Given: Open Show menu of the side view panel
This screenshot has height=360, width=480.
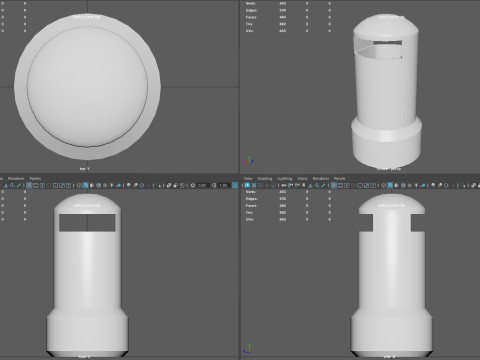Looking at the screenshot, I should coord(302,179).
